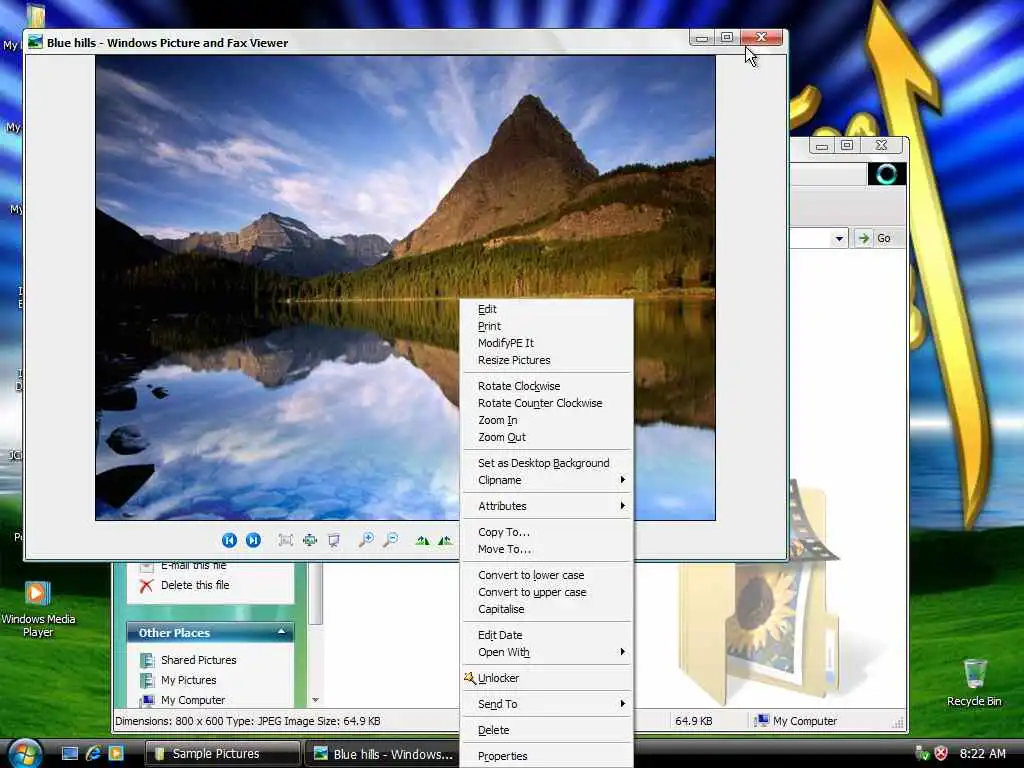
Task: Click the red shield security tray icon
Action: tap(941, 754)
